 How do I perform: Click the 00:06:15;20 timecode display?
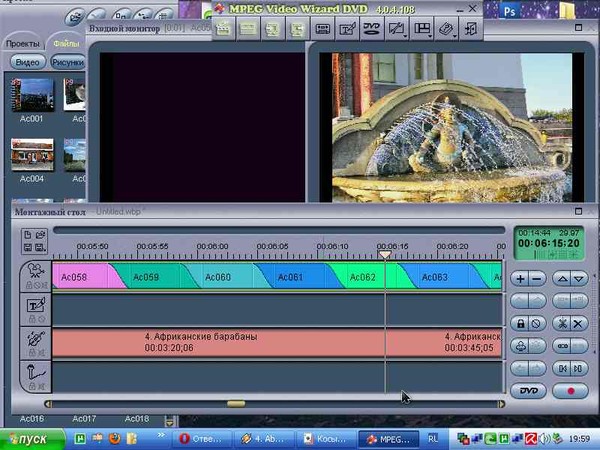[549, 243]
